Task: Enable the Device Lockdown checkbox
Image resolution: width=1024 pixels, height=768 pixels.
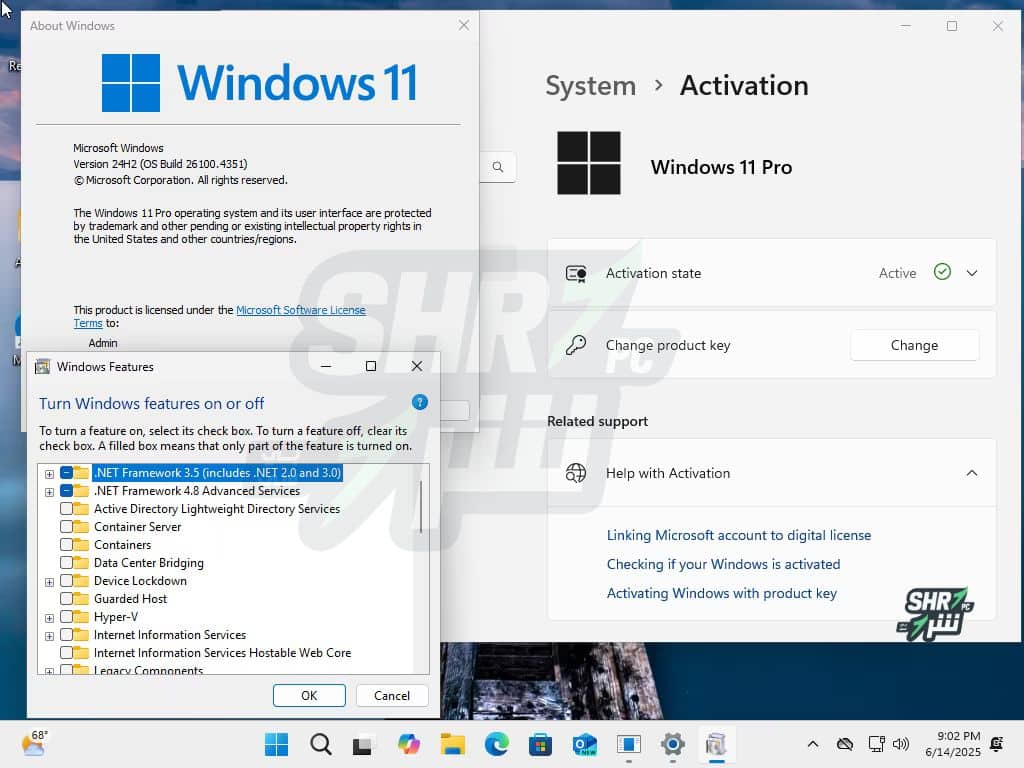Action: 67,581
